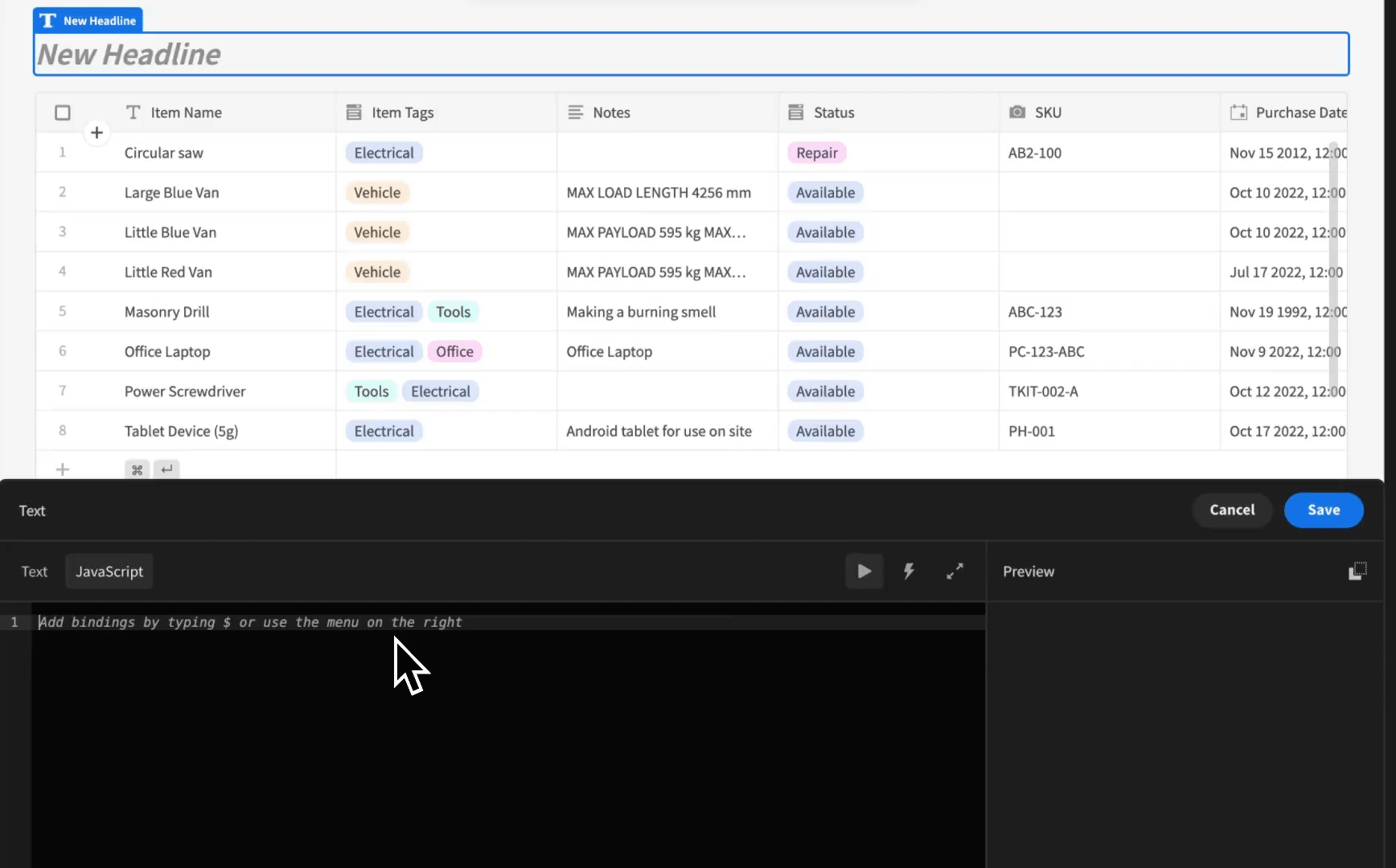Click the plus icon at table bottom
The image size is (1396, 868).
point(63,469)
